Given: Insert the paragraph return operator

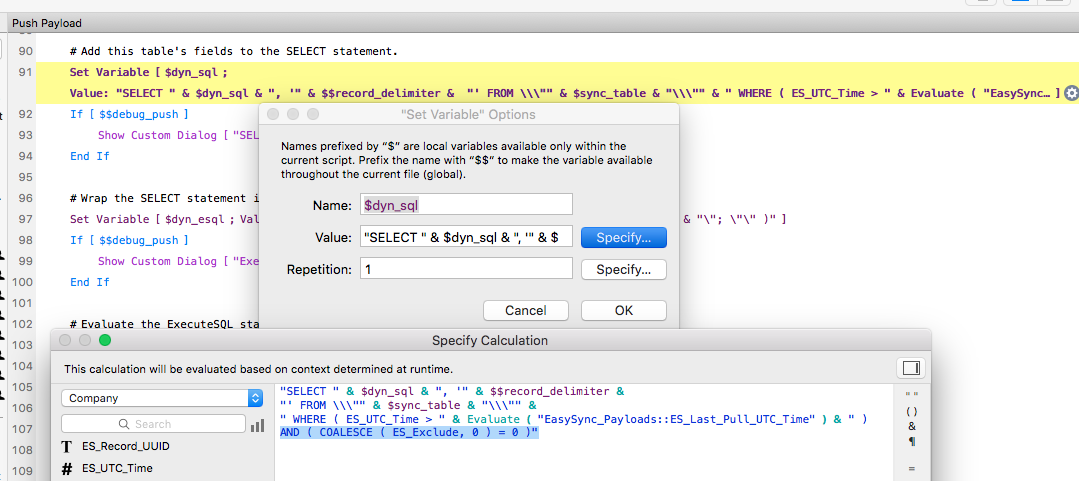Looking at the screenshot, I should point(912,441).
